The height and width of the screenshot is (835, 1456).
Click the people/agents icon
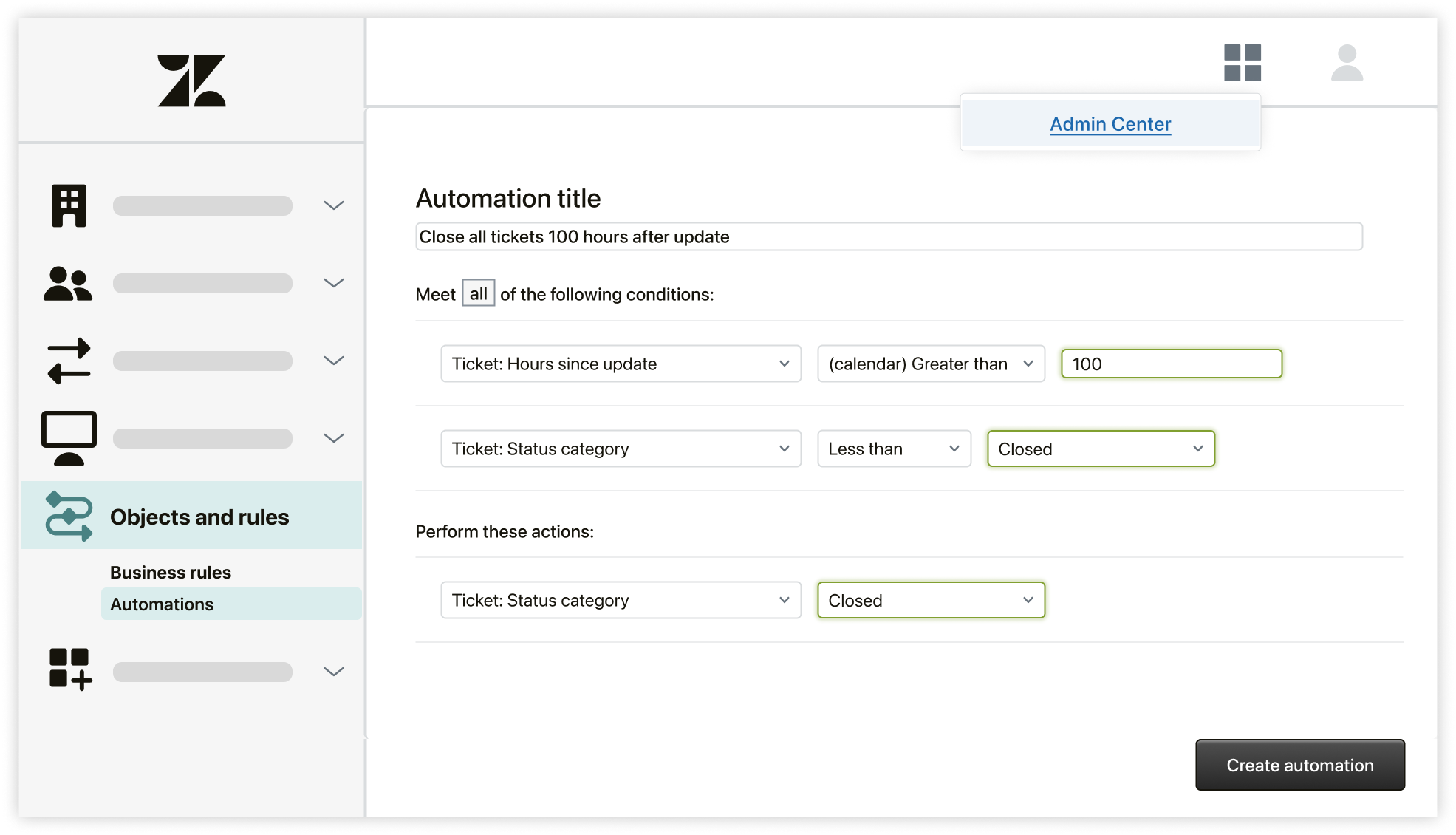point(69,281)
